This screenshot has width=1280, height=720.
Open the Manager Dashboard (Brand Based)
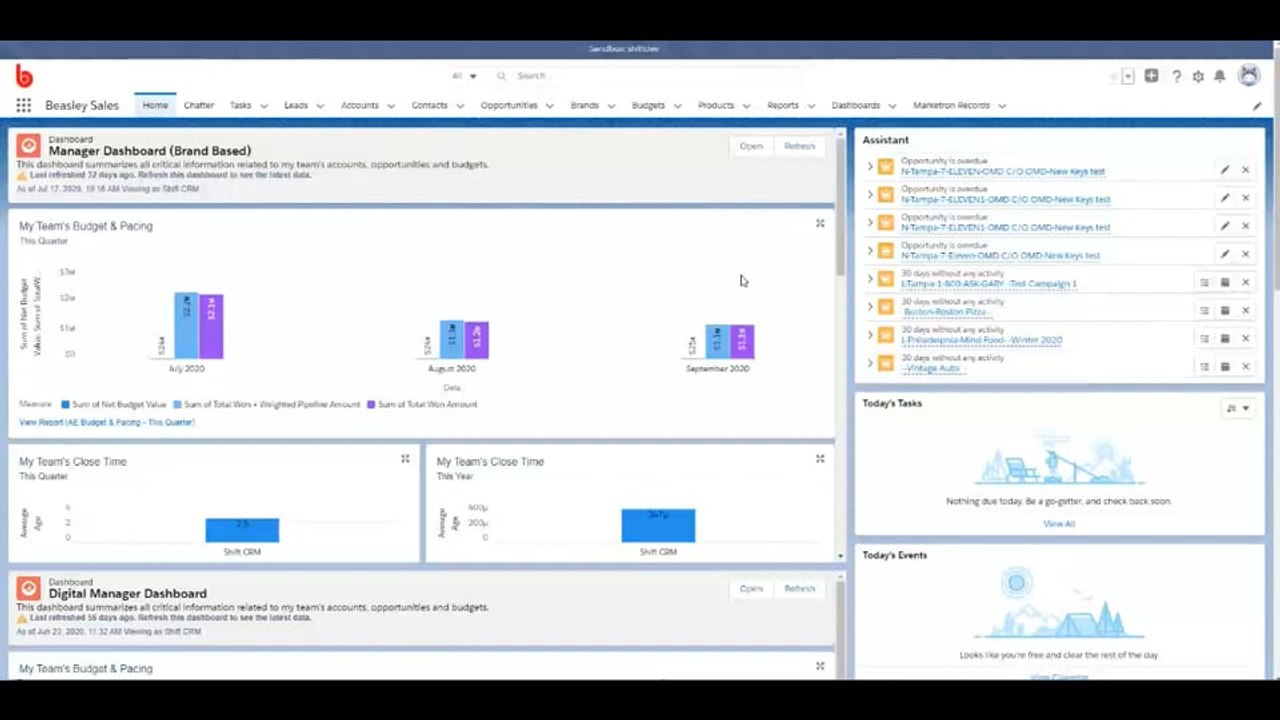(x=751, y=146)
